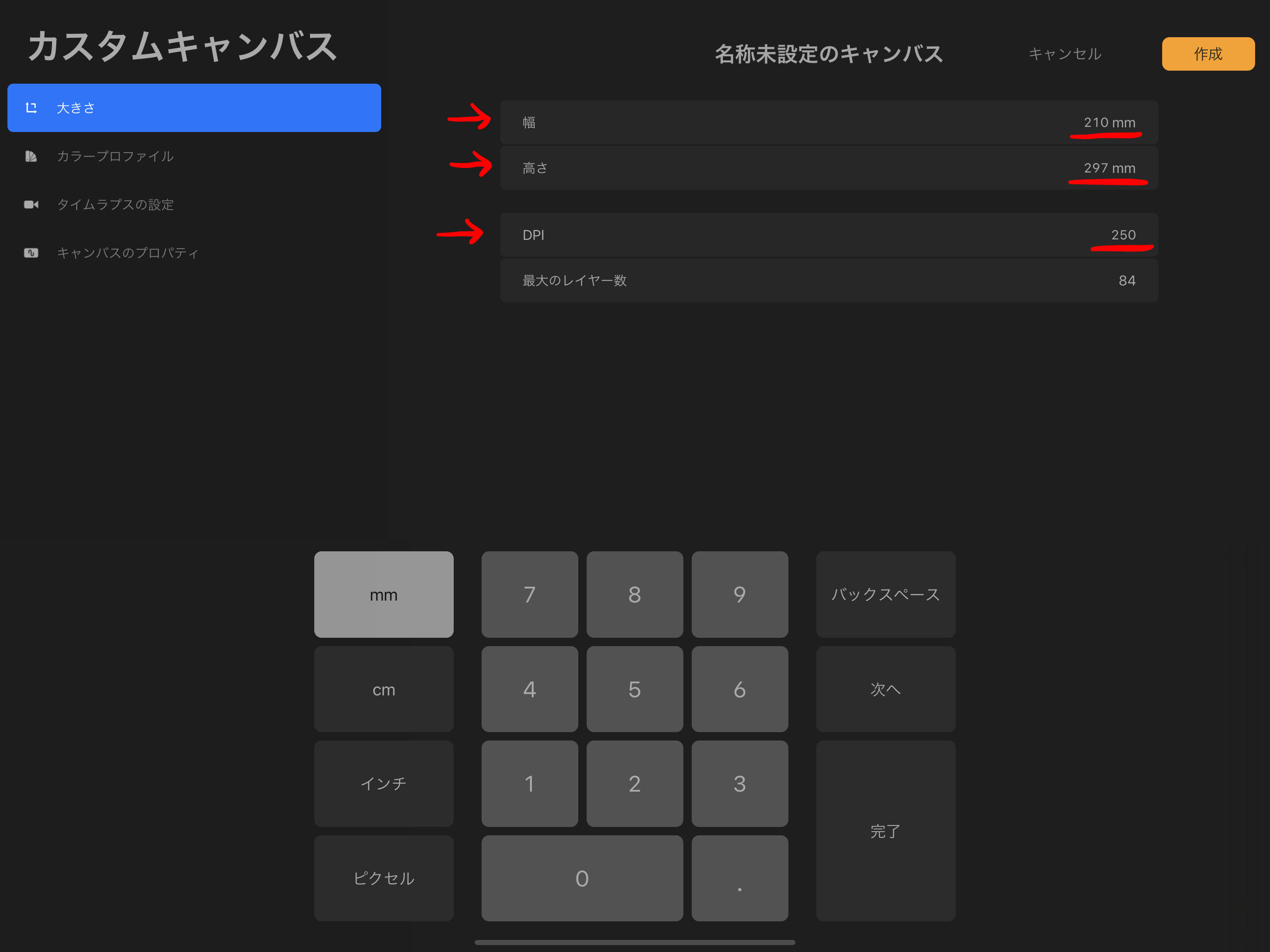Choose mm unit
The width and height of the screenshot is (1270, 952).
click(x=384, y=594)
